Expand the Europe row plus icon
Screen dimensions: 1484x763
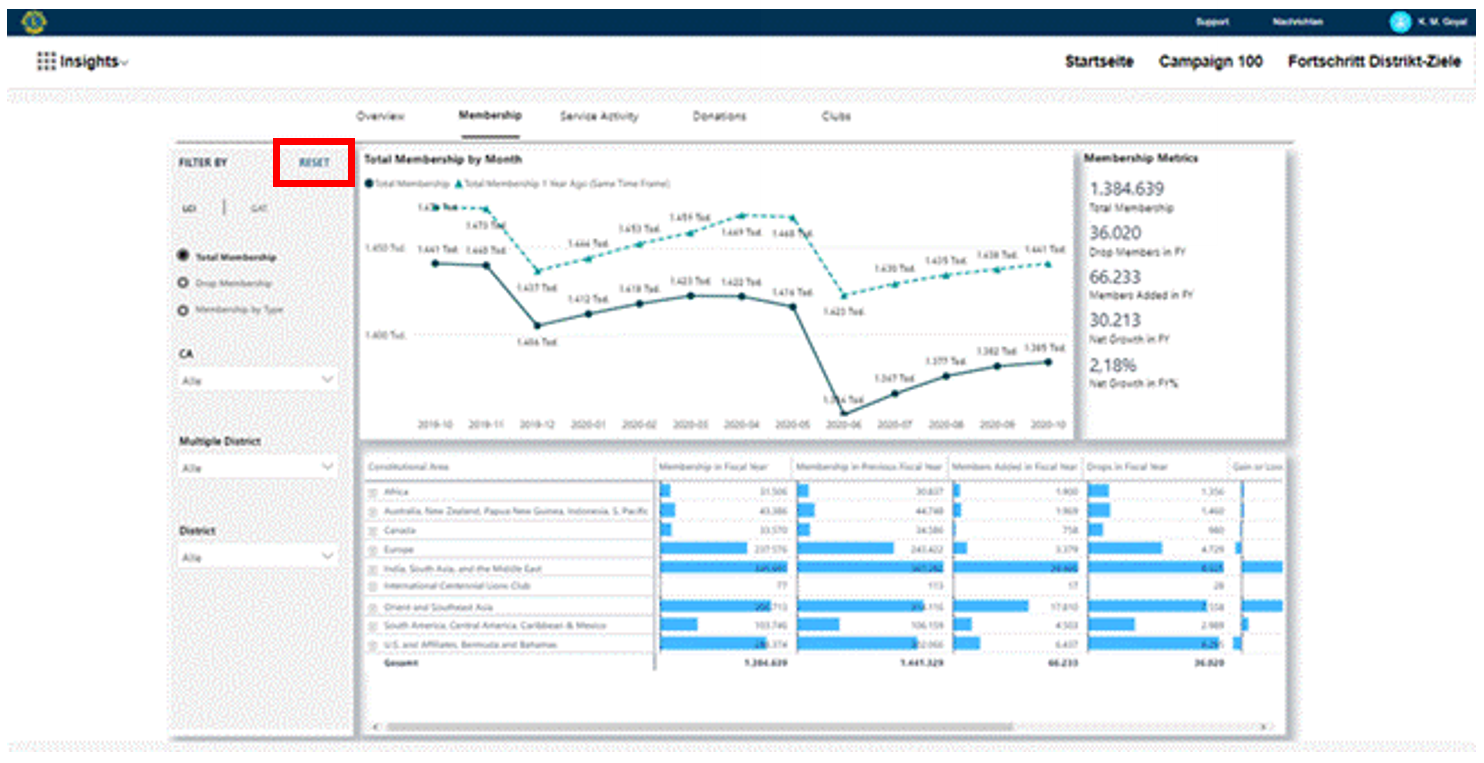(372, 550)
